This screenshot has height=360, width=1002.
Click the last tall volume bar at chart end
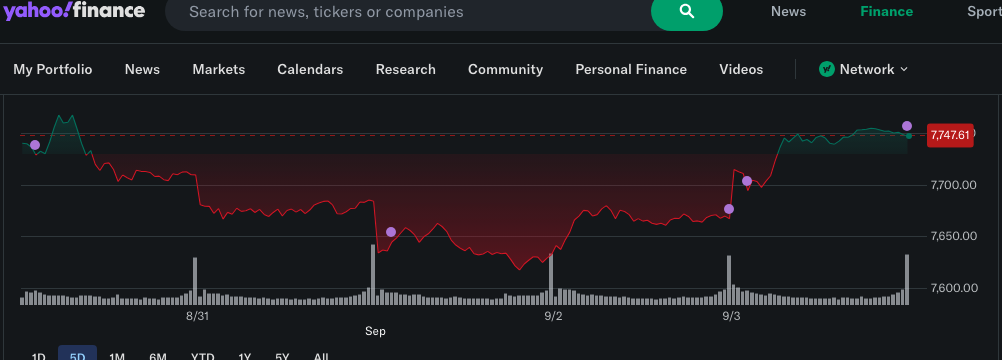907,279
